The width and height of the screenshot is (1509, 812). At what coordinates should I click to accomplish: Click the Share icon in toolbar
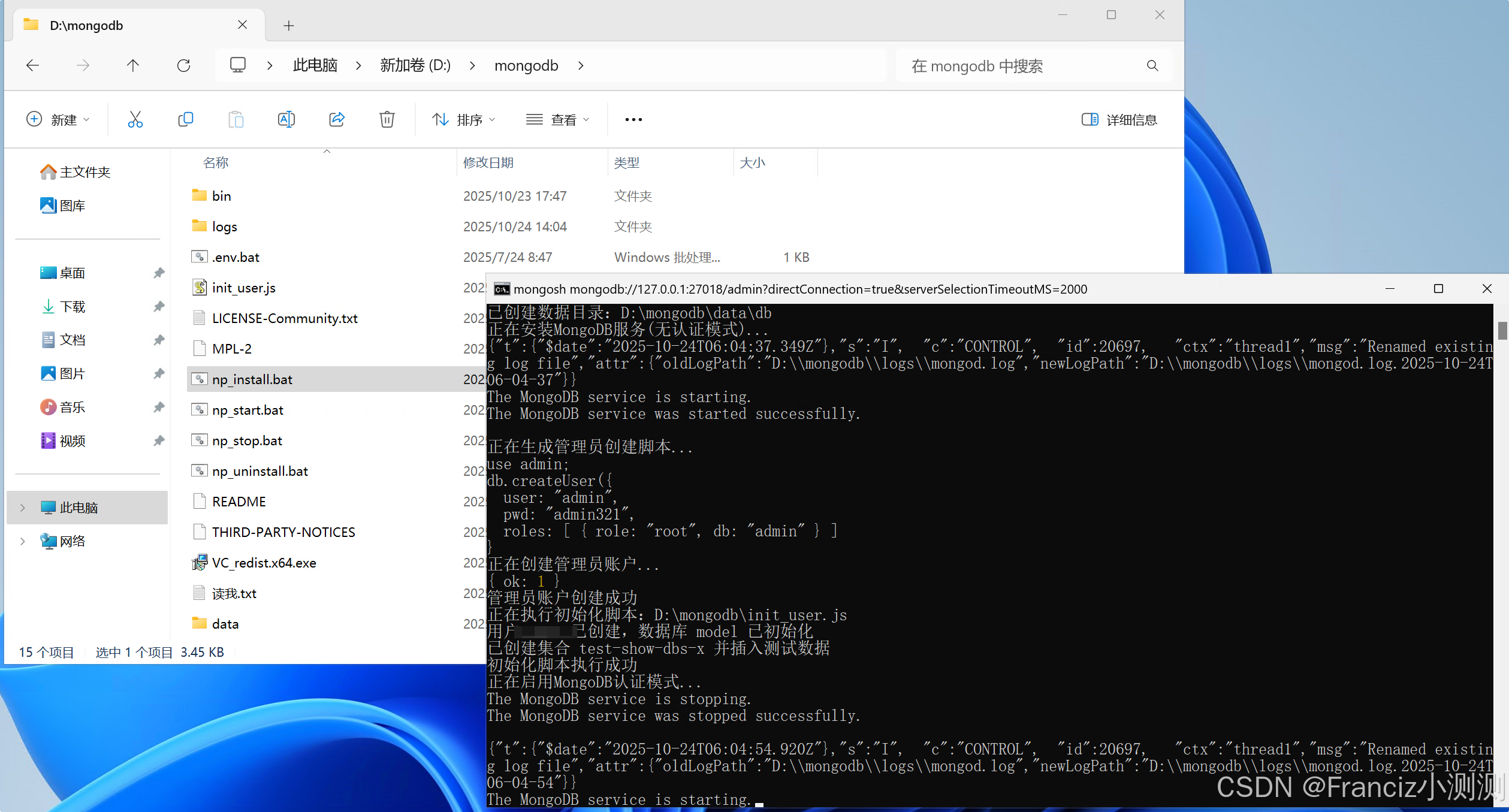[337, 120]
